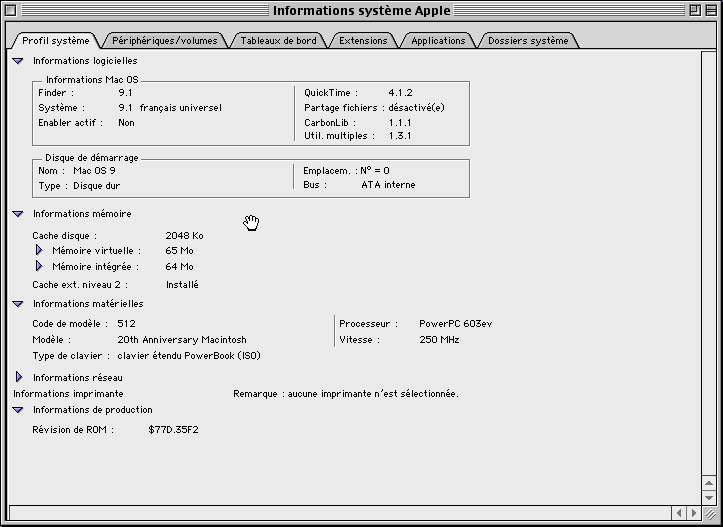
Task: Click the Mémoire virtuelle value 65 Mo
Action: 179,251
